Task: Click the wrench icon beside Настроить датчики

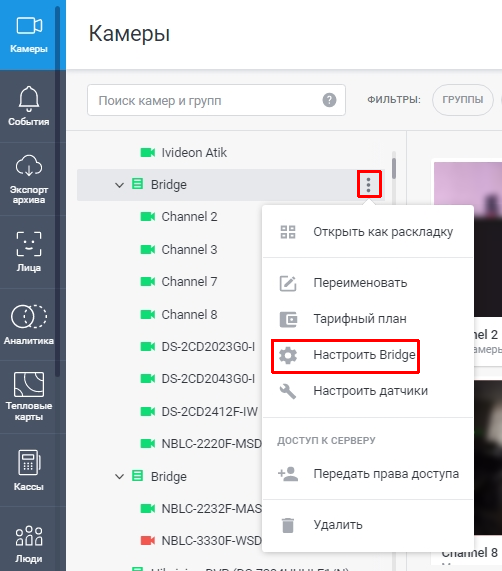Action: click(x=288, y=391)
